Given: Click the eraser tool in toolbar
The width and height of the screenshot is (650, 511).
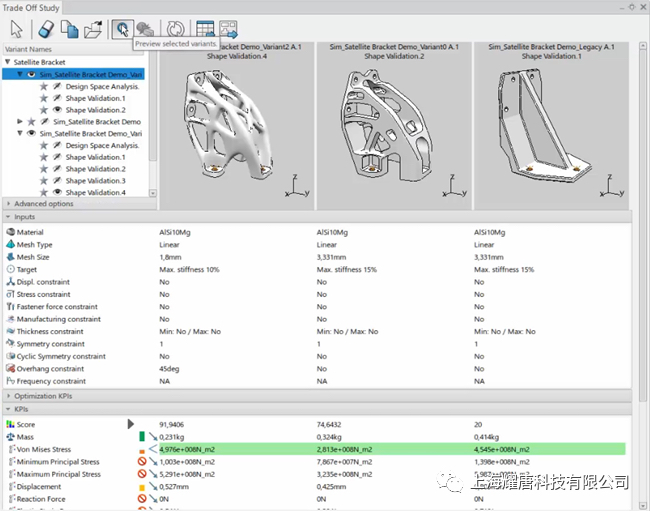Looking at the screenshot, I should pyautogui.click(x=46, y=29).
